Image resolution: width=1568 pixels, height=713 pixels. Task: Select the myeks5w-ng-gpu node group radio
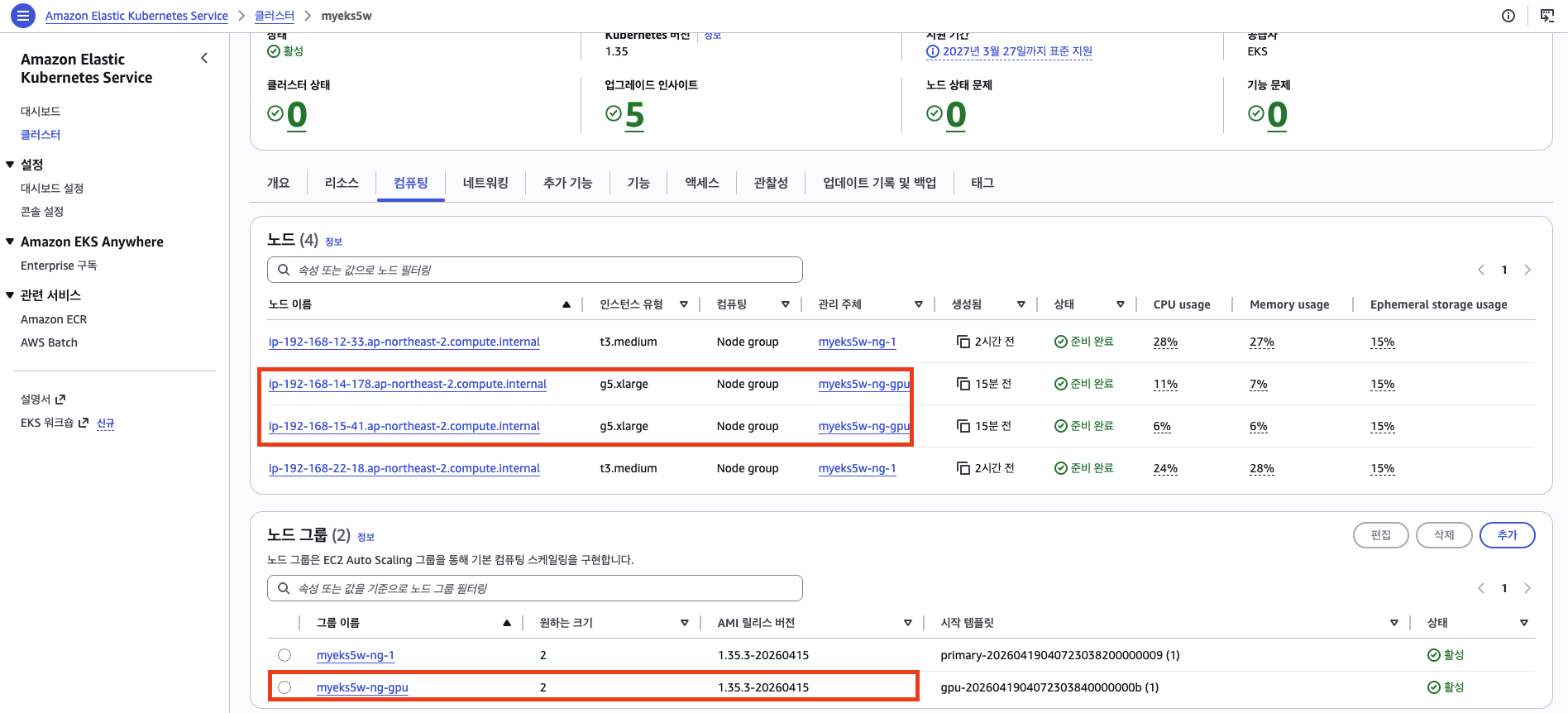284,687
